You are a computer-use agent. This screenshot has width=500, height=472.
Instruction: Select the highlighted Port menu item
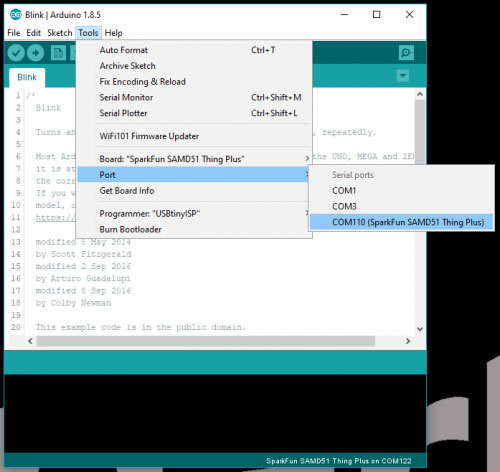point(194,175)
